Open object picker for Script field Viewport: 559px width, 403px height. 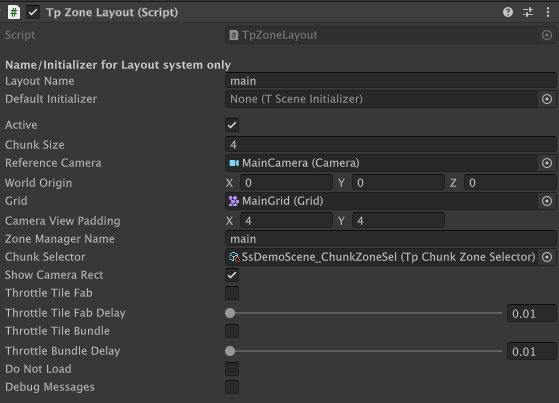click(547, 35)
